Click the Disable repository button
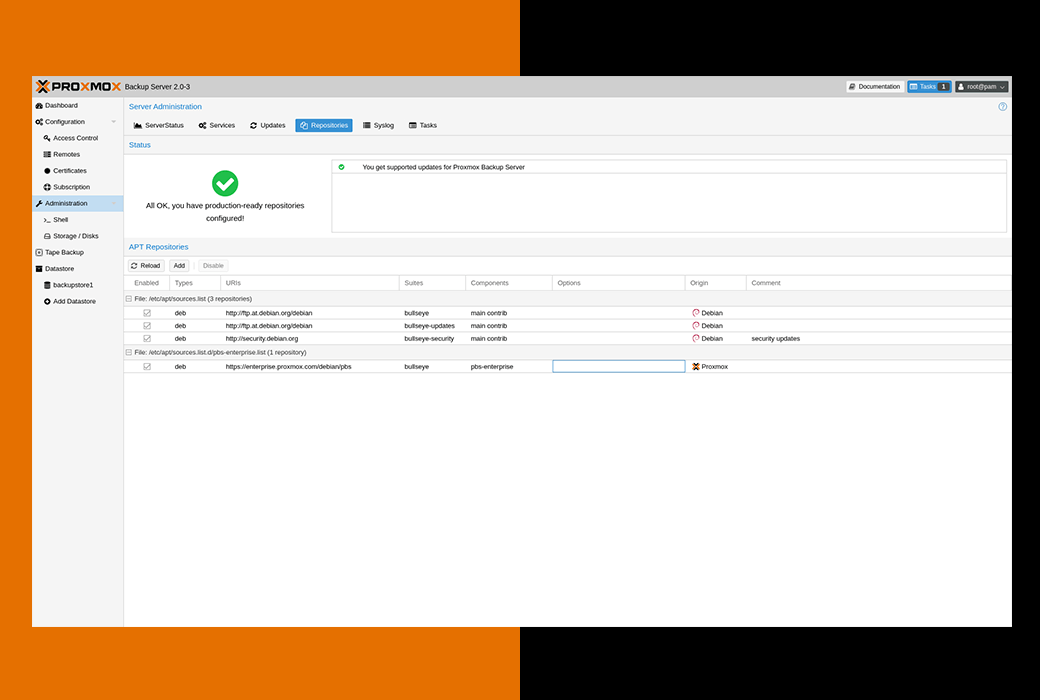 (213, 265)
